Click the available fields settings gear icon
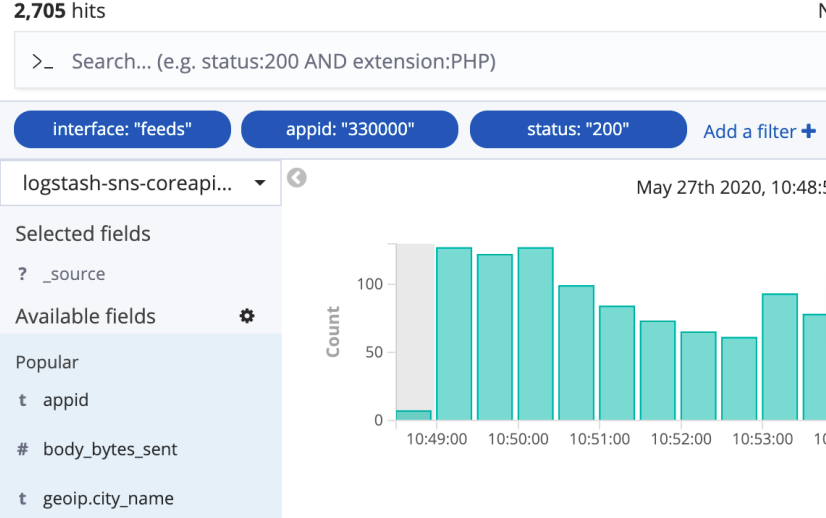 tap(247, 316)
